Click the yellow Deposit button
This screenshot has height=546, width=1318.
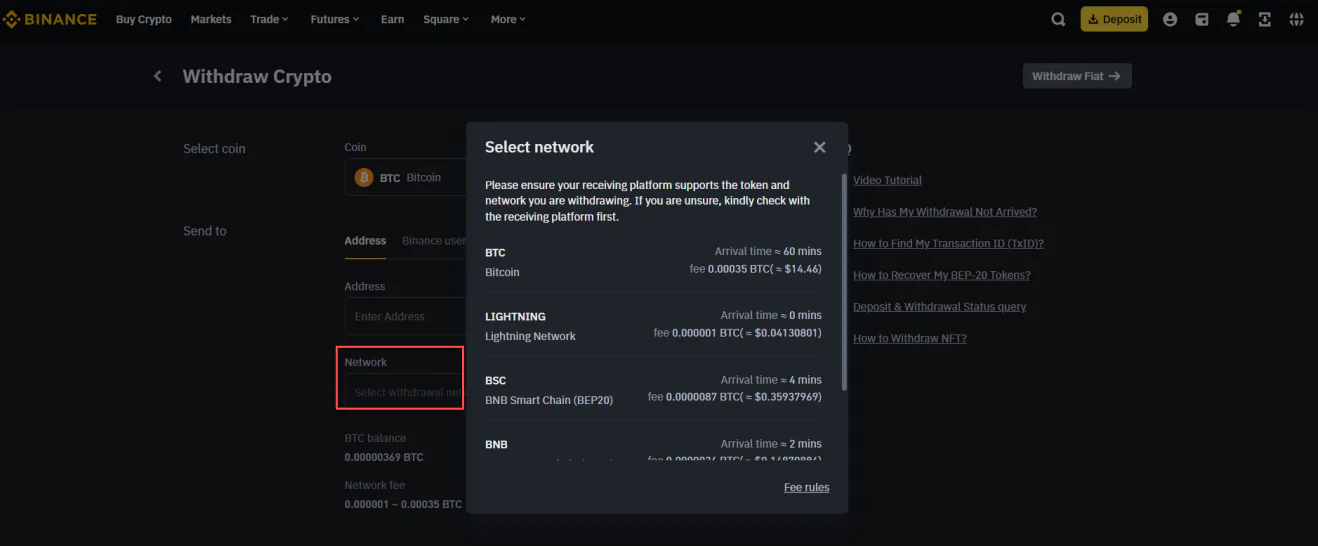(1114, 19)
